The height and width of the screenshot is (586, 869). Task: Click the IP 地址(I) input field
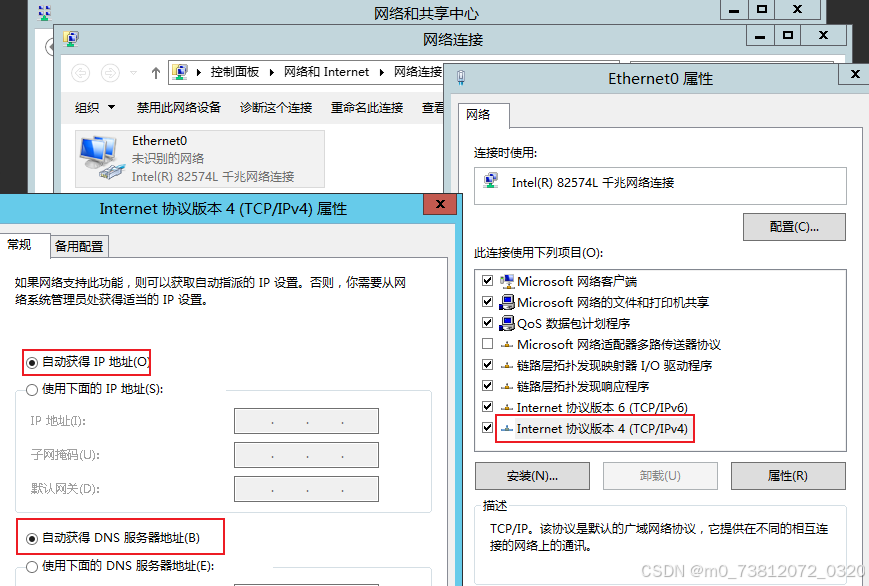coord(306,421)
